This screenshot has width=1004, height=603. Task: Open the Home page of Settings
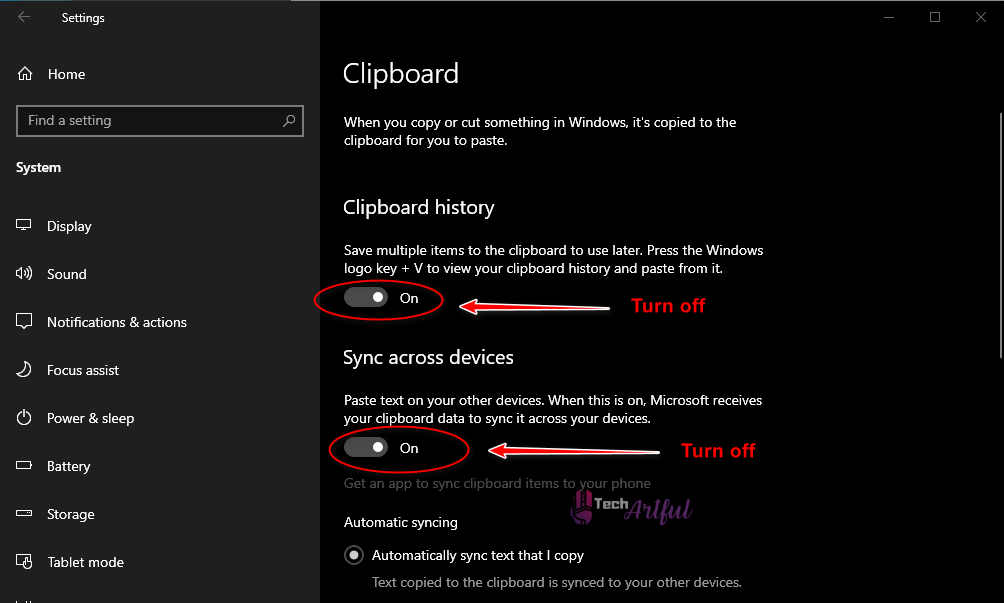[x=50, y=73]
